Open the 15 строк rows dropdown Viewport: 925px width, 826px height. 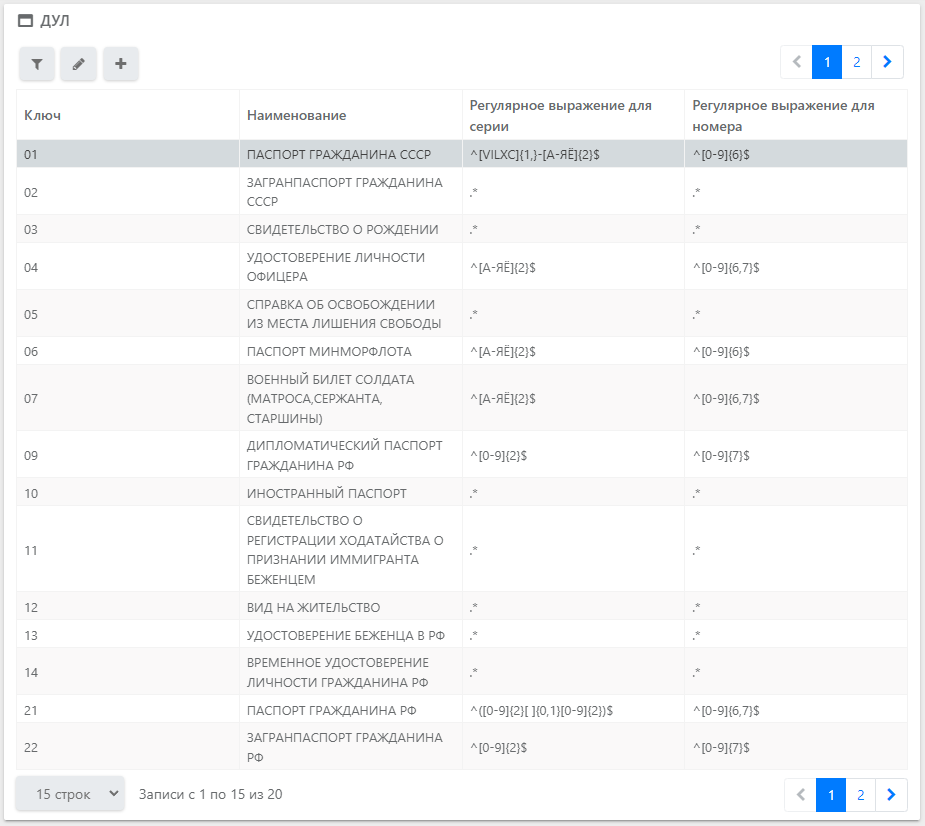pyautogui.click(x=70, y=794)
